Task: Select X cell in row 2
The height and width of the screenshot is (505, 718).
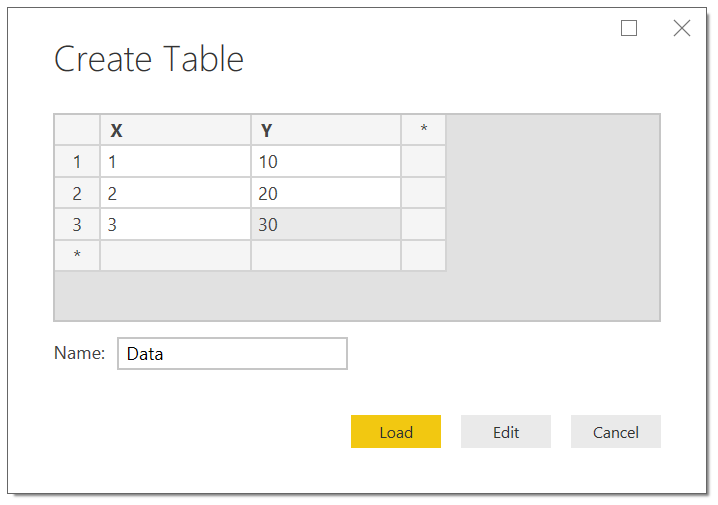Action: [175, 193]
